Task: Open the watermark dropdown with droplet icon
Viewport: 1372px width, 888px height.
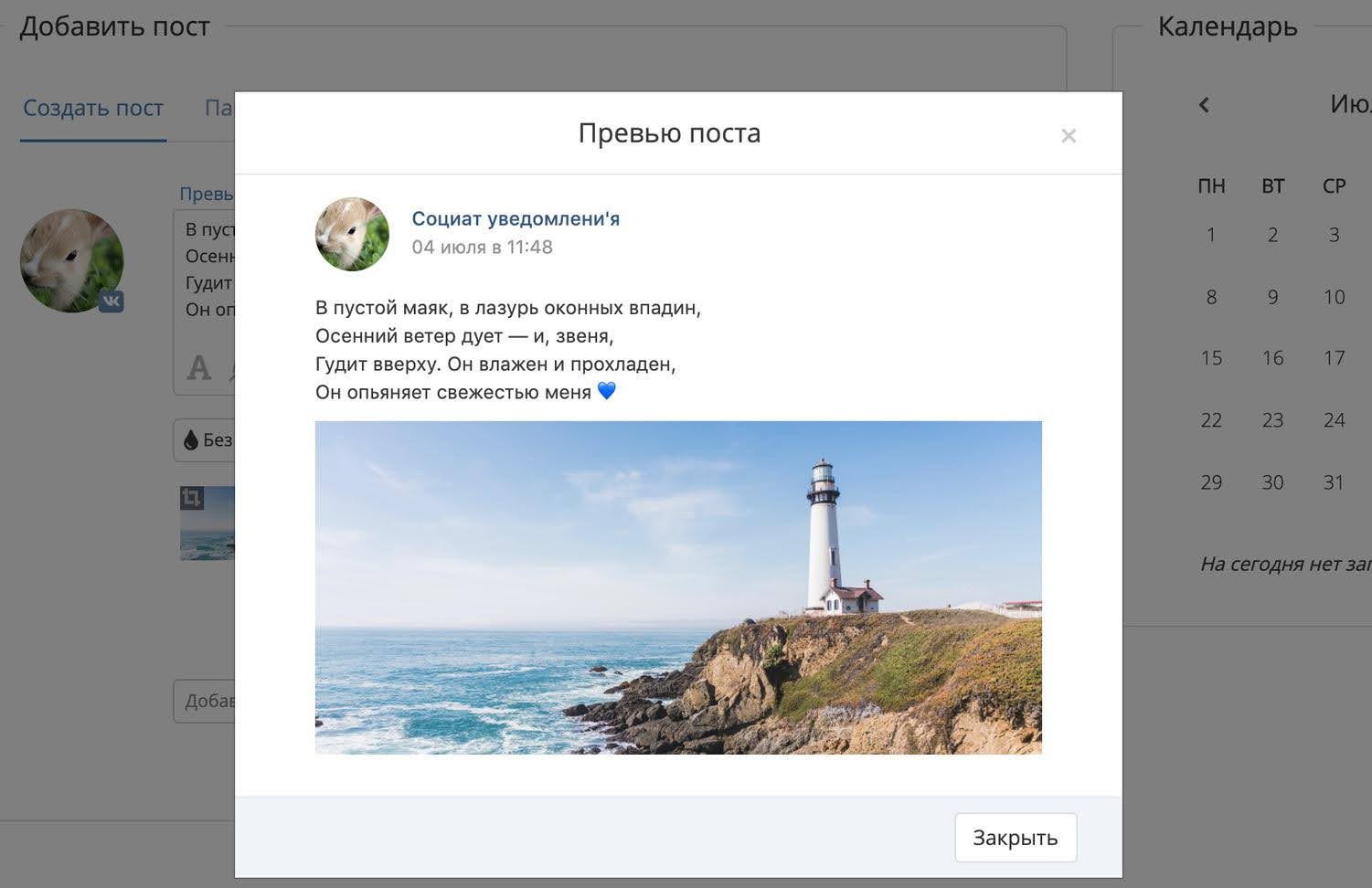Action: coord(206,440)
